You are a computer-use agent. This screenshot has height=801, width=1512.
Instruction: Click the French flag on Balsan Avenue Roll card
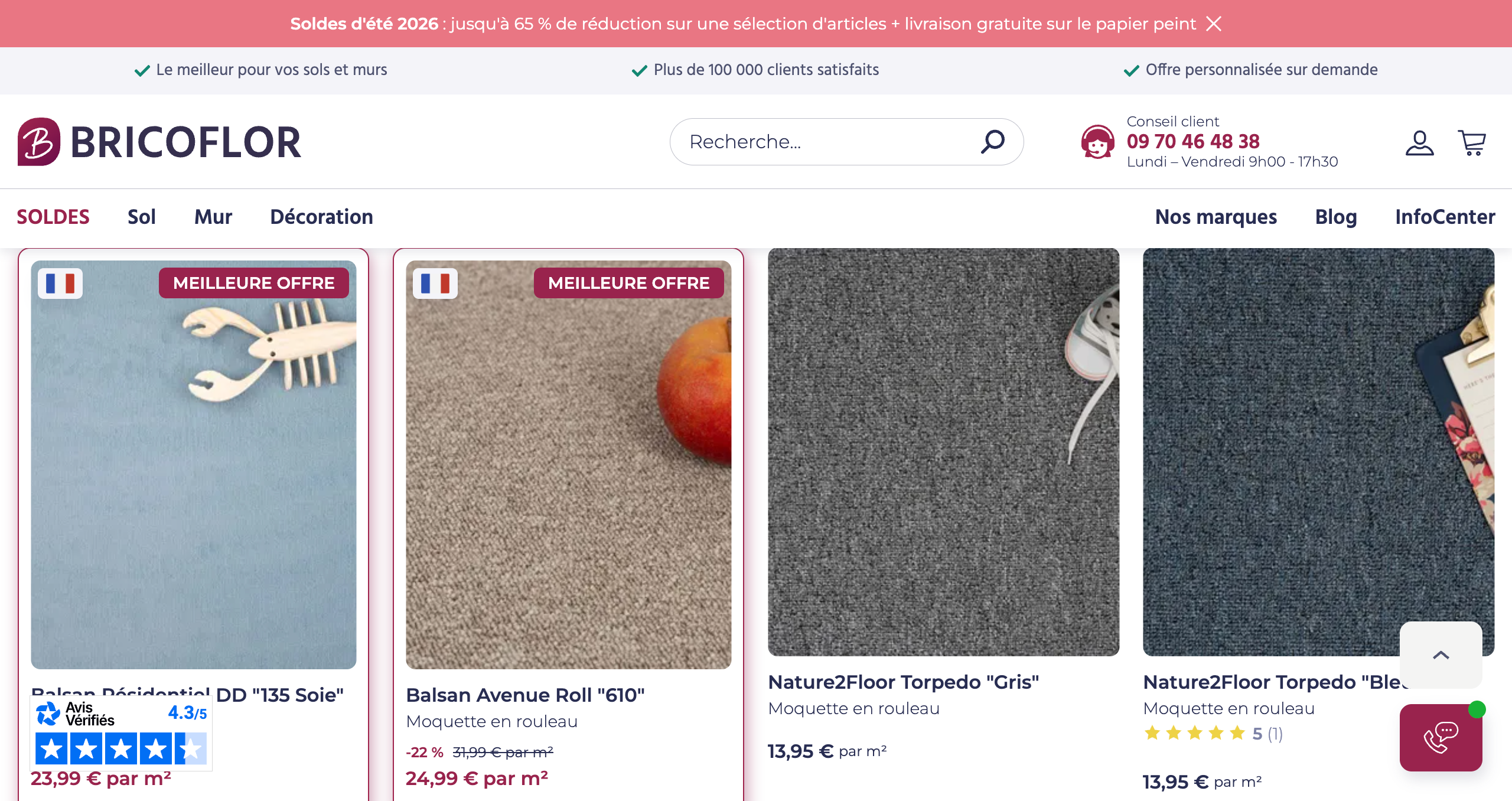[435, 284]
